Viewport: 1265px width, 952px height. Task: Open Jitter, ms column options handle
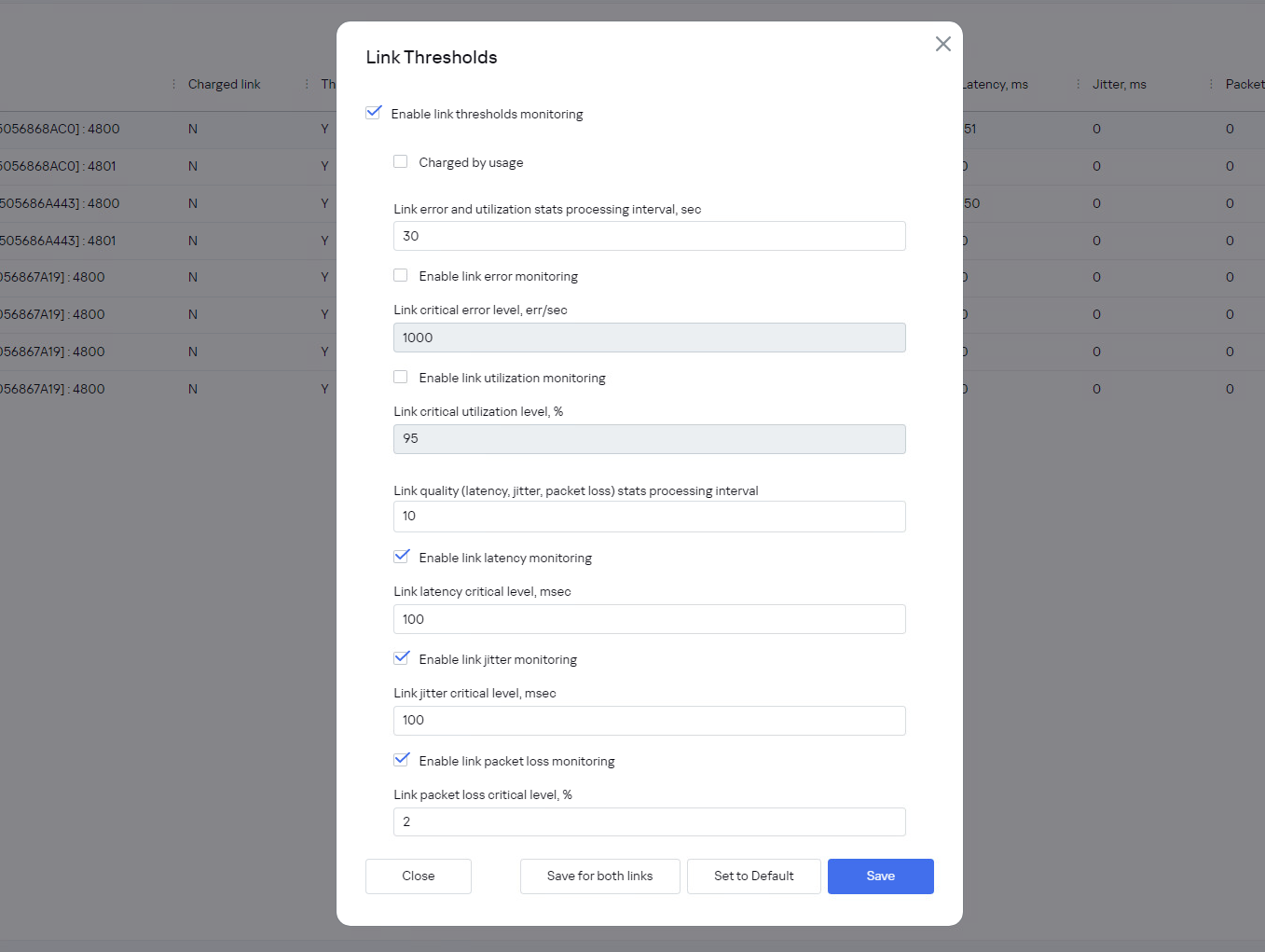[x=1079, y=84]
